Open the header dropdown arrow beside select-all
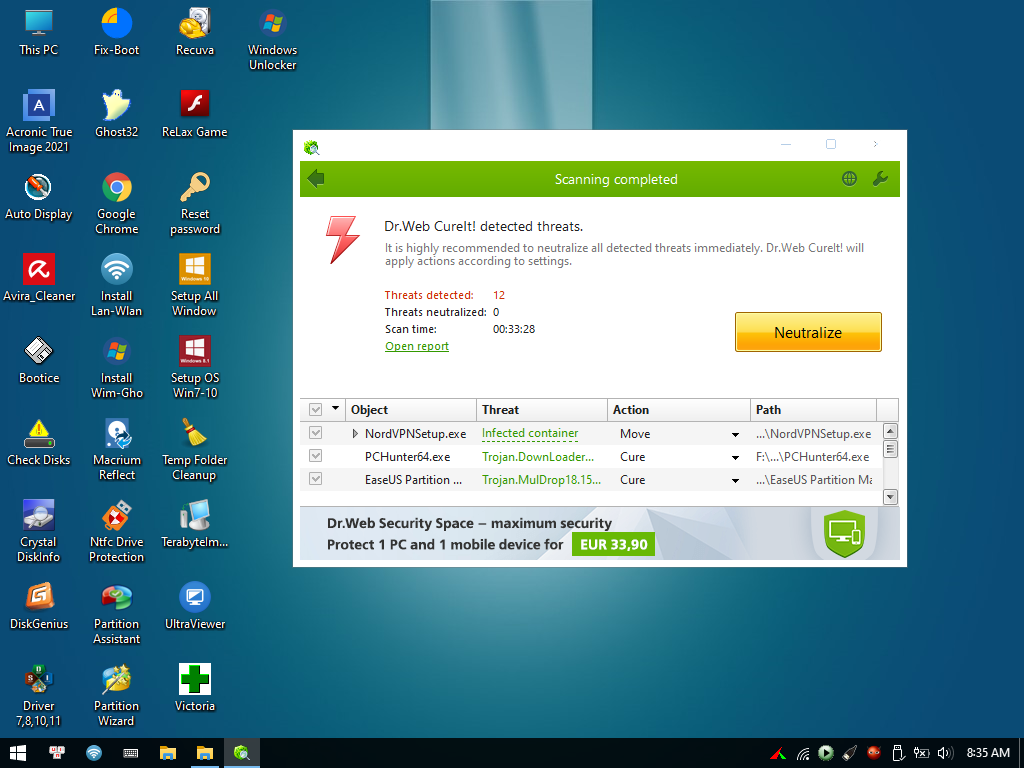1024x768 pixels. click(x=336, y=408)
